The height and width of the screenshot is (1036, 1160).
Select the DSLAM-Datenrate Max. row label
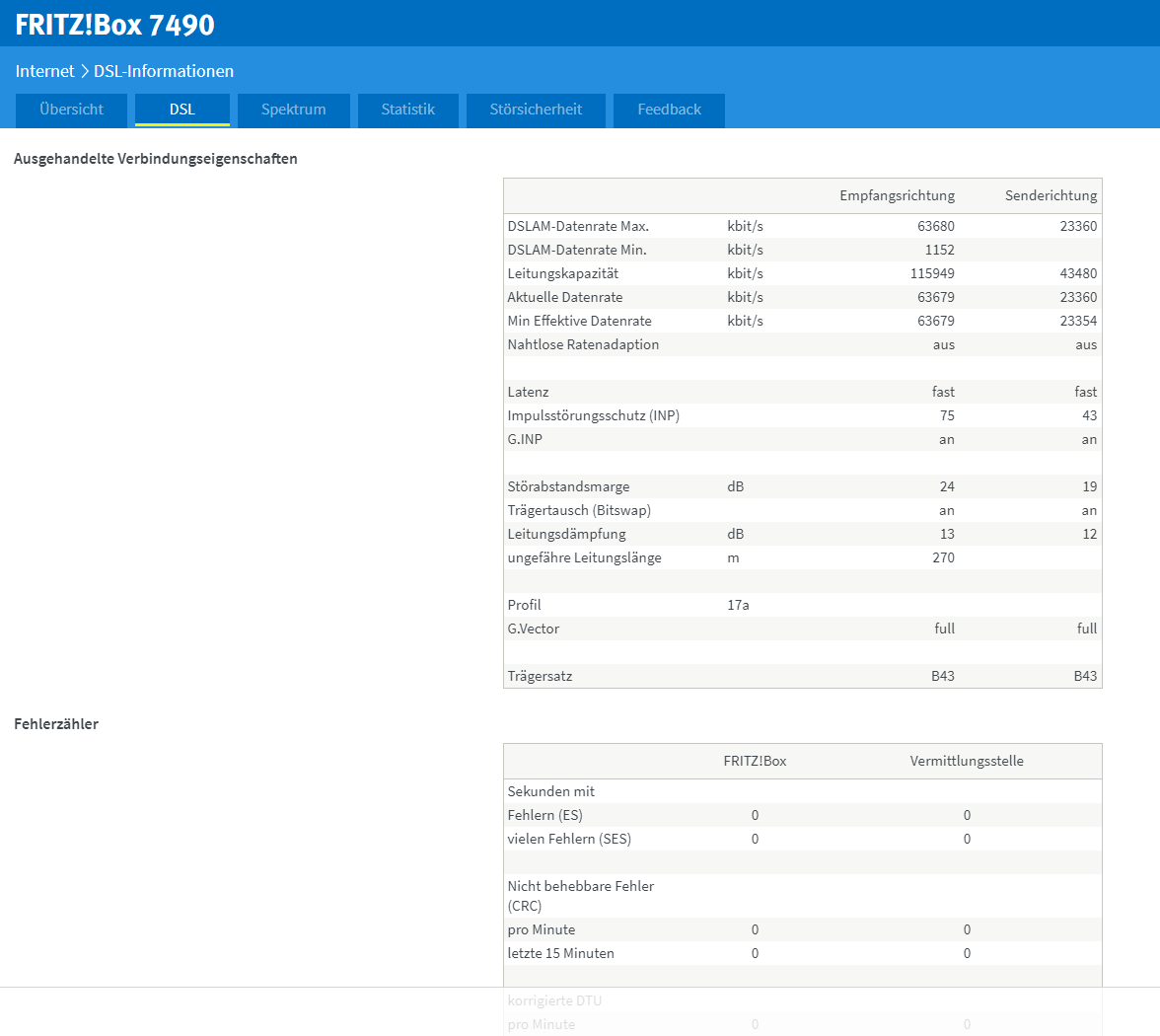click(578, 227)
